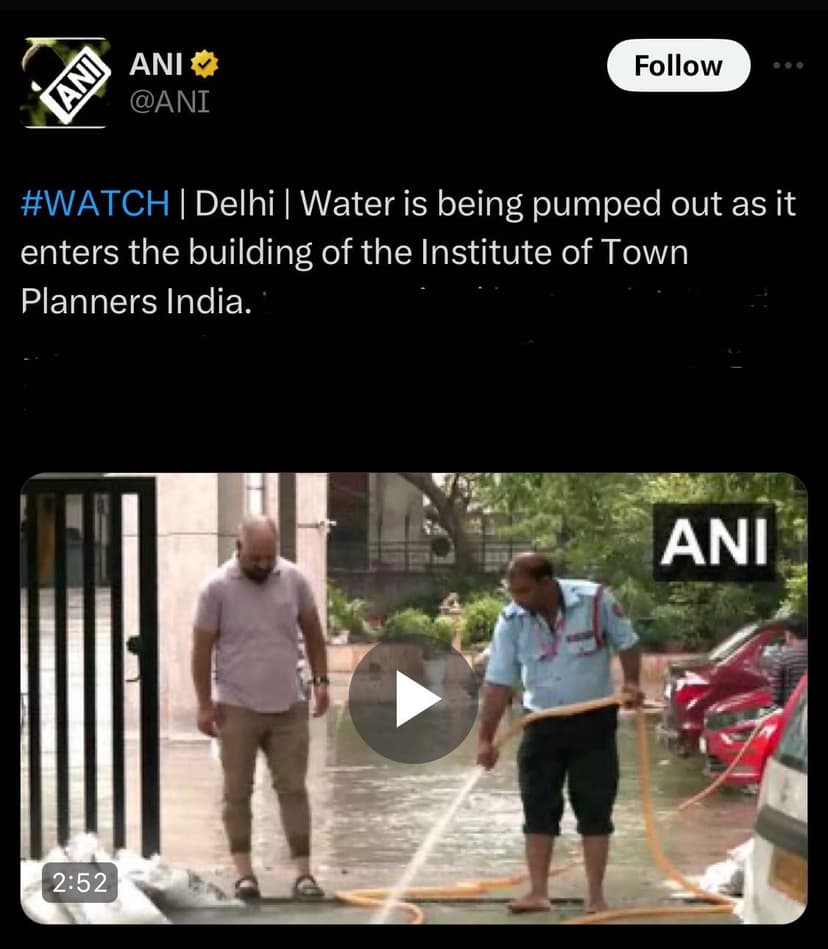Click the word Delhi in the tweet
Image resolution: width=828 pixels, height=949 pixels.
pyautogui.click(x=235, y=203)
